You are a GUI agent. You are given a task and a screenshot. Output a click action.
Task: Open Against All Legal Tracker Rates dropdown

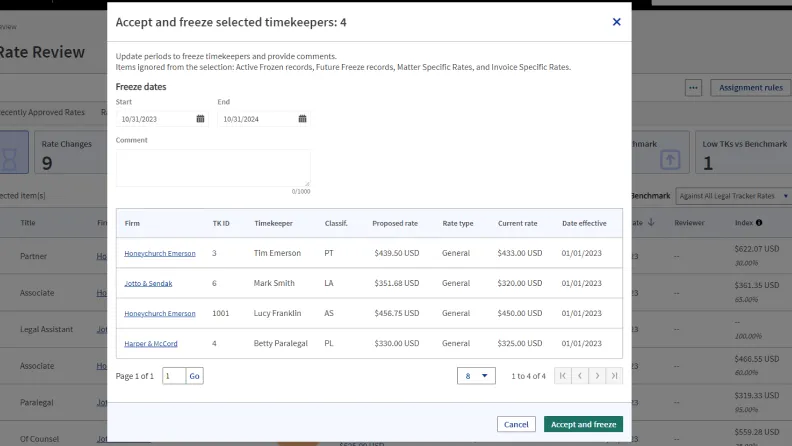pos(732,196)
